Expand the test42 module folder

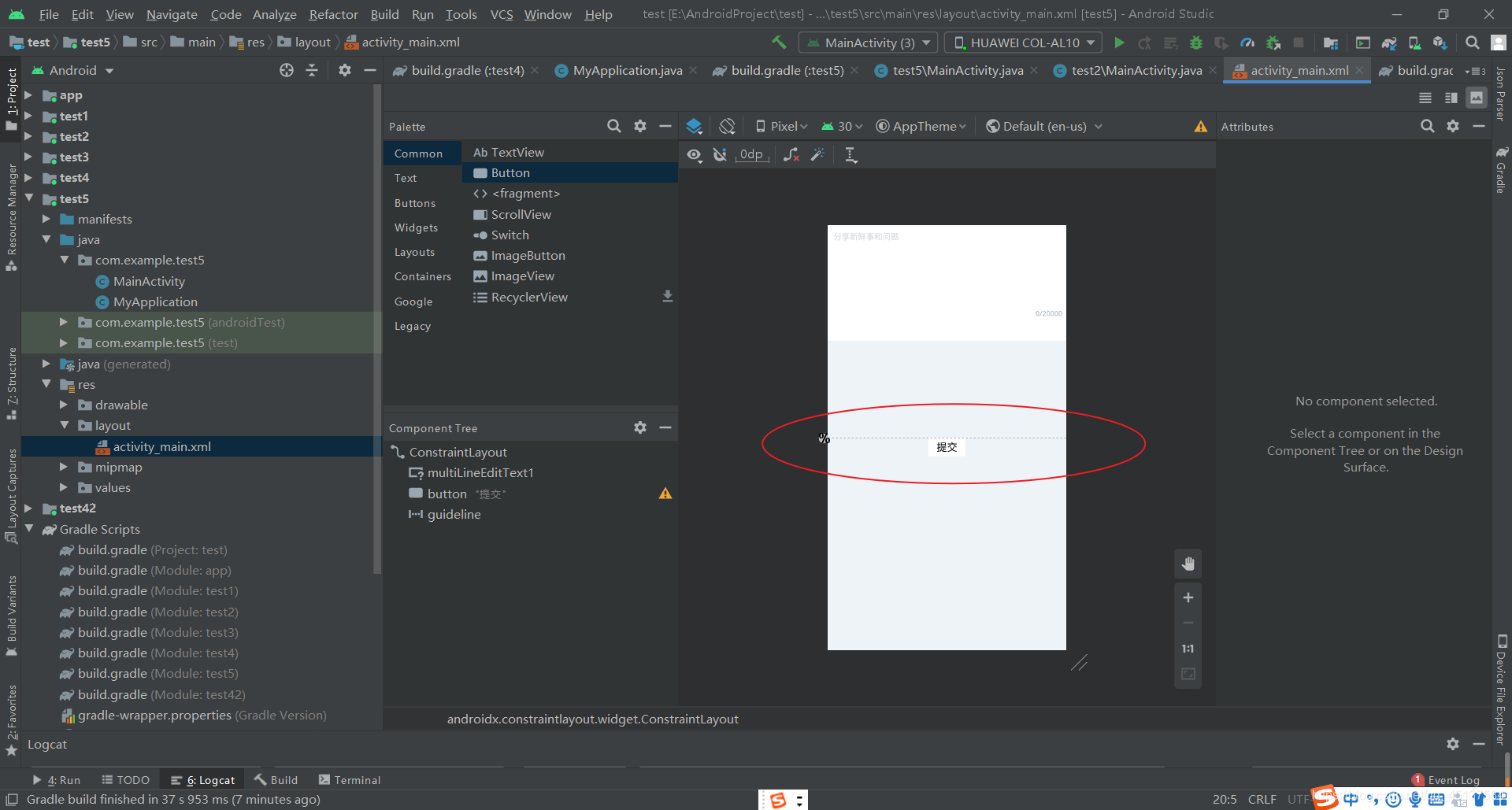[x=28, y=509]
